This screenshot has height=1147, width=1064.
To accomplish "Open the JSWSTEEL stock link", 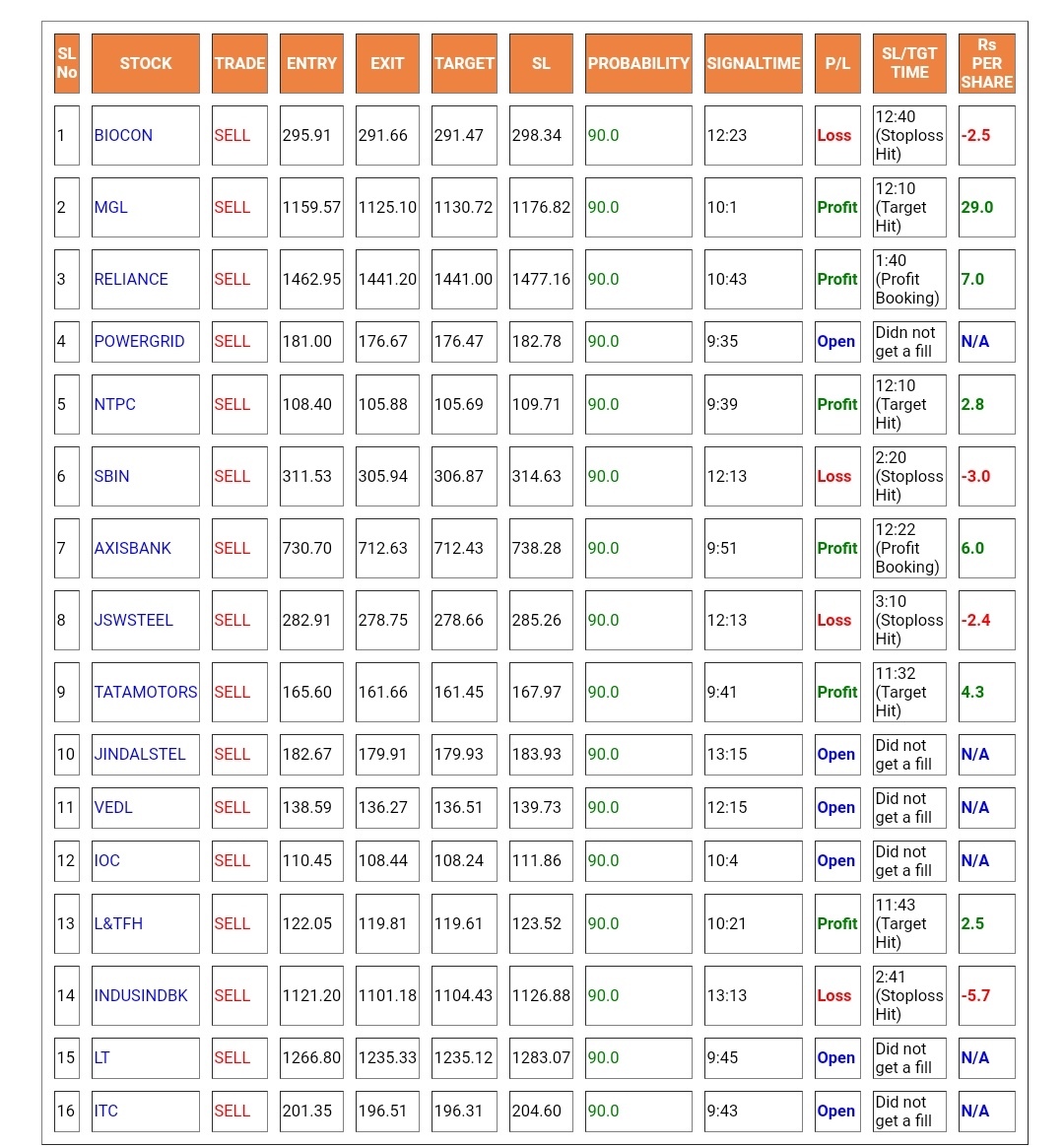I will (x=134, y=620).
